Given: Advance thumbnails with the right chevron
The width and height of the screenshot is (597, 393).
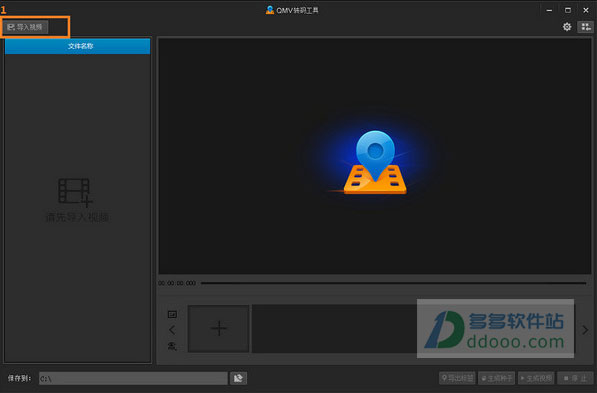Looking at the screenshot, I should (x=585, y=330).
